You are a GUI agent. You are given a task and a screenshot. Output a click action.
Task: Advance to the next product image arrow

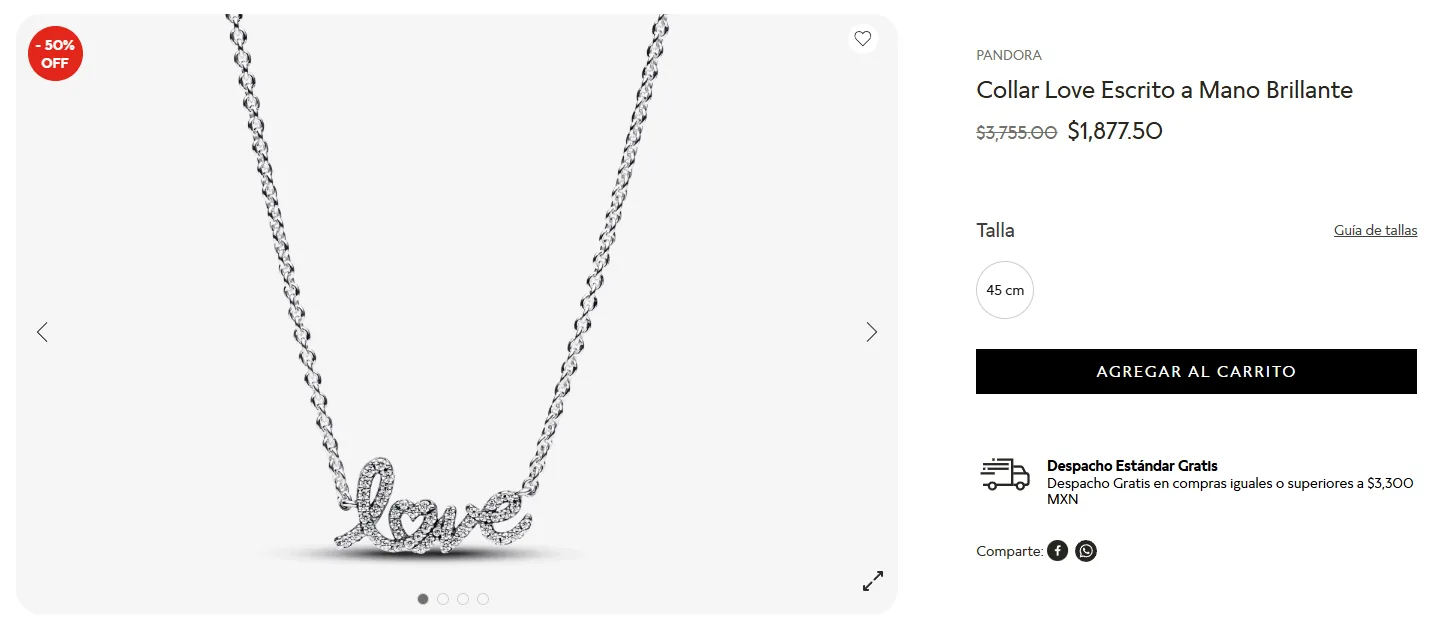click(x=871, y=332)
